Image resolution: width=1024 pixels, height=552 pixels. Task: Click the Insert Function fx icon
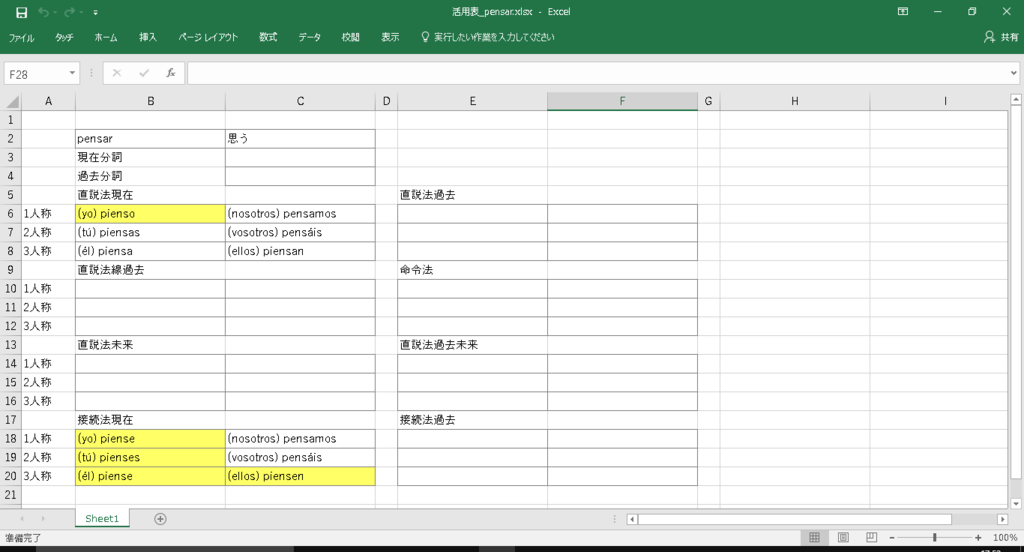pyautogui.click(x=170, y=73)
